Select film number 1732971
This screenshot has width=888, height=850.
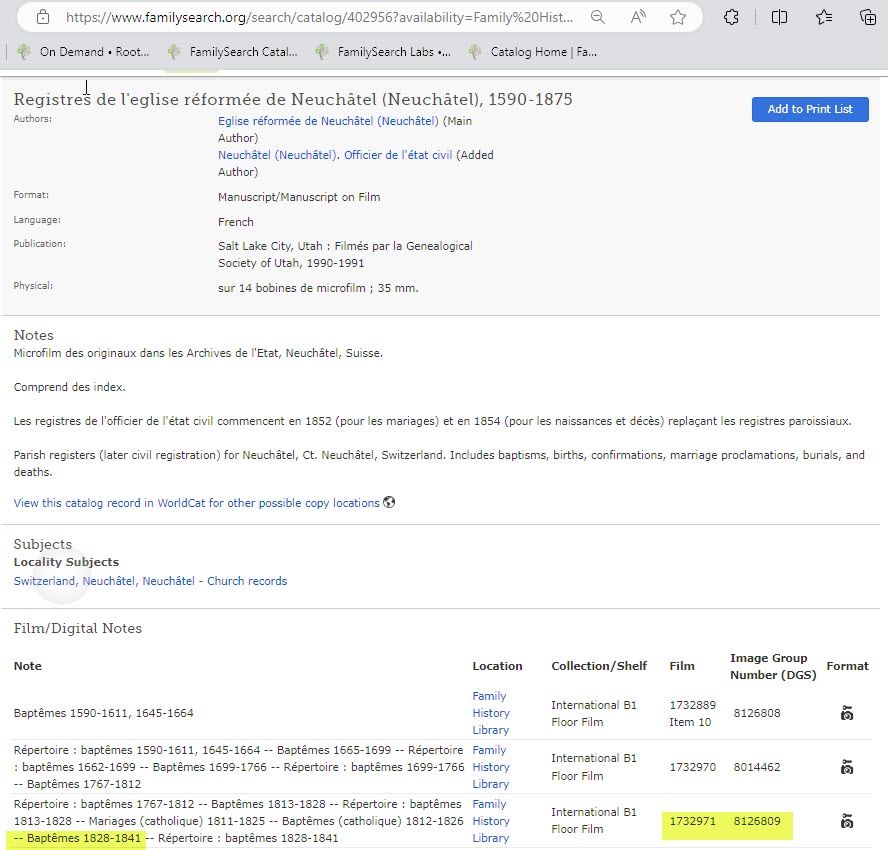tap(693, 821)
